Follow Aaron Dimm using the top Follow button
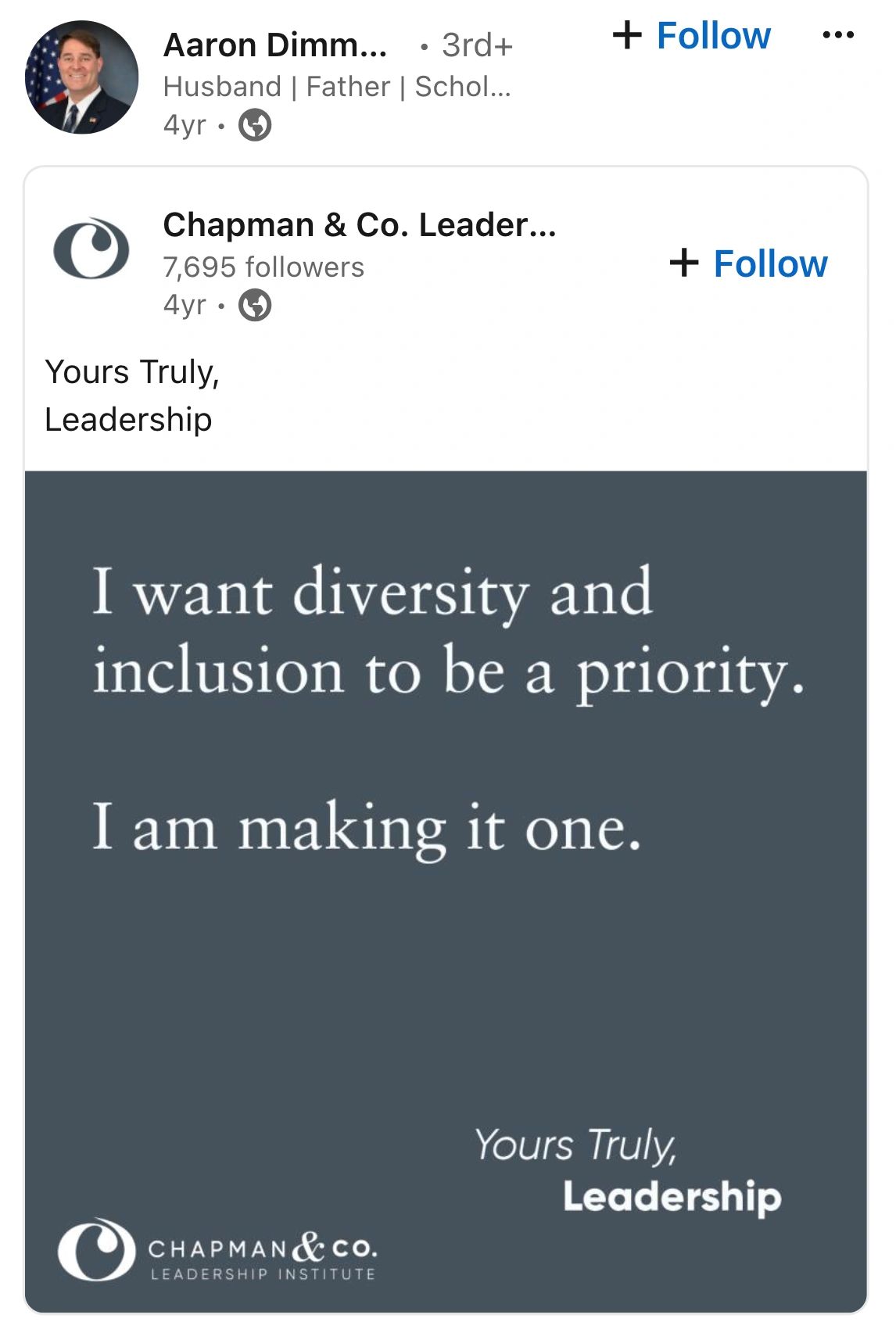896x1329 pixels. (x=693, y=36)
